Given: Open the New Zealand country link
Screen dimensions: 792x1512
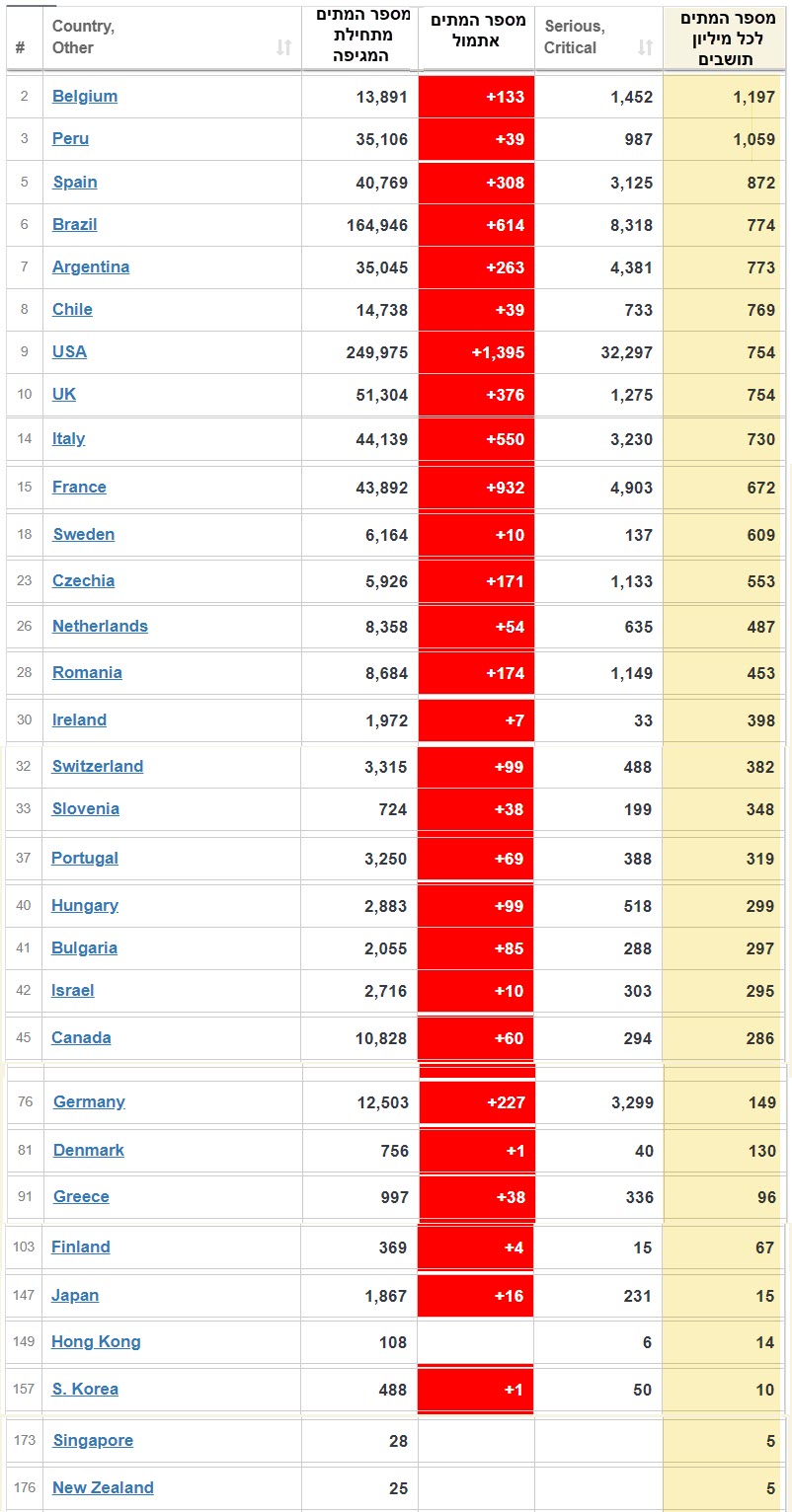Looking at the screenshot, I should [x=103, y=1487].
